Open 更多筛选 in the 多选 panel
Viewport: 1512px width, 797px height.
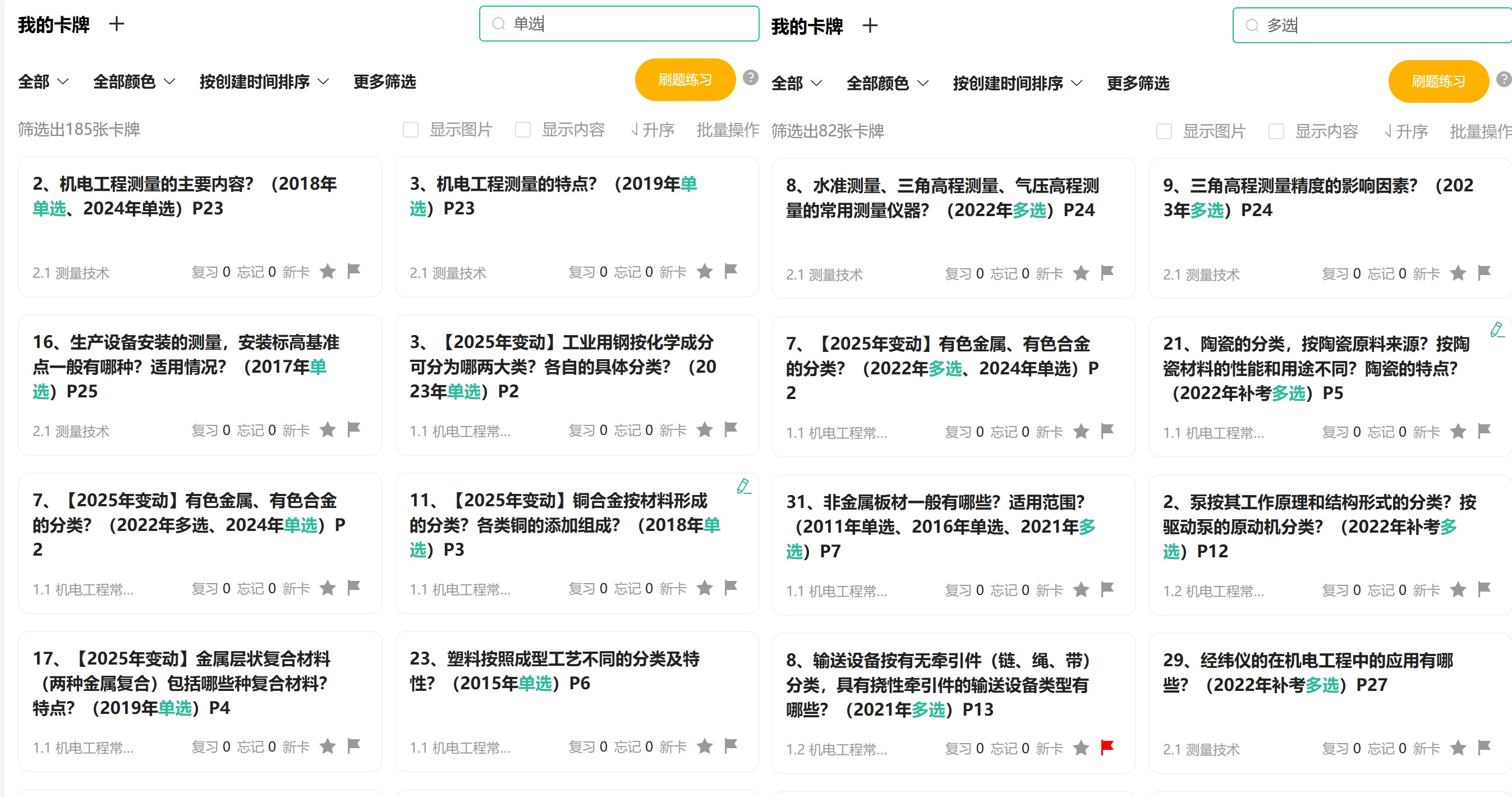[x=1138, y=84]
